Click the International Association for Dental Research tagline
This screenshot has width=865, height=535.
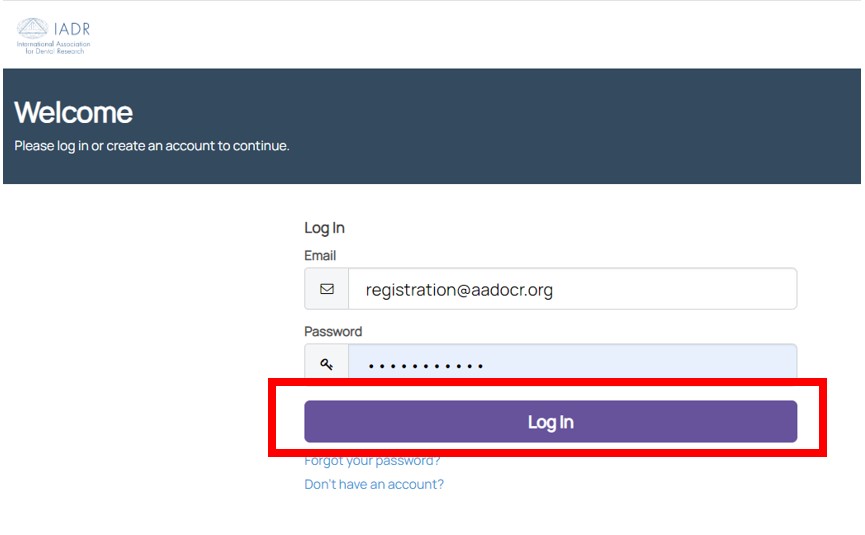click(x=53, y=47)
